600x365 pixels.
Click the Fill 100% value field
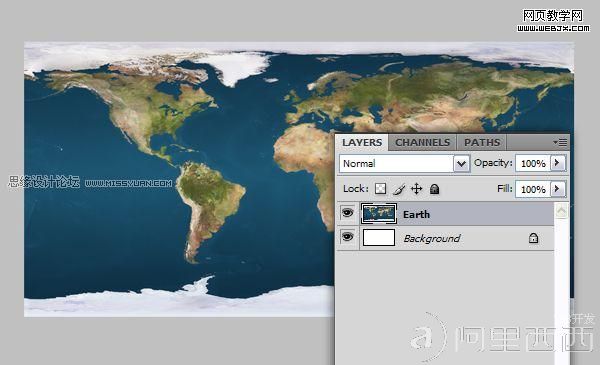pyautogui.click(x=533, y=189)
